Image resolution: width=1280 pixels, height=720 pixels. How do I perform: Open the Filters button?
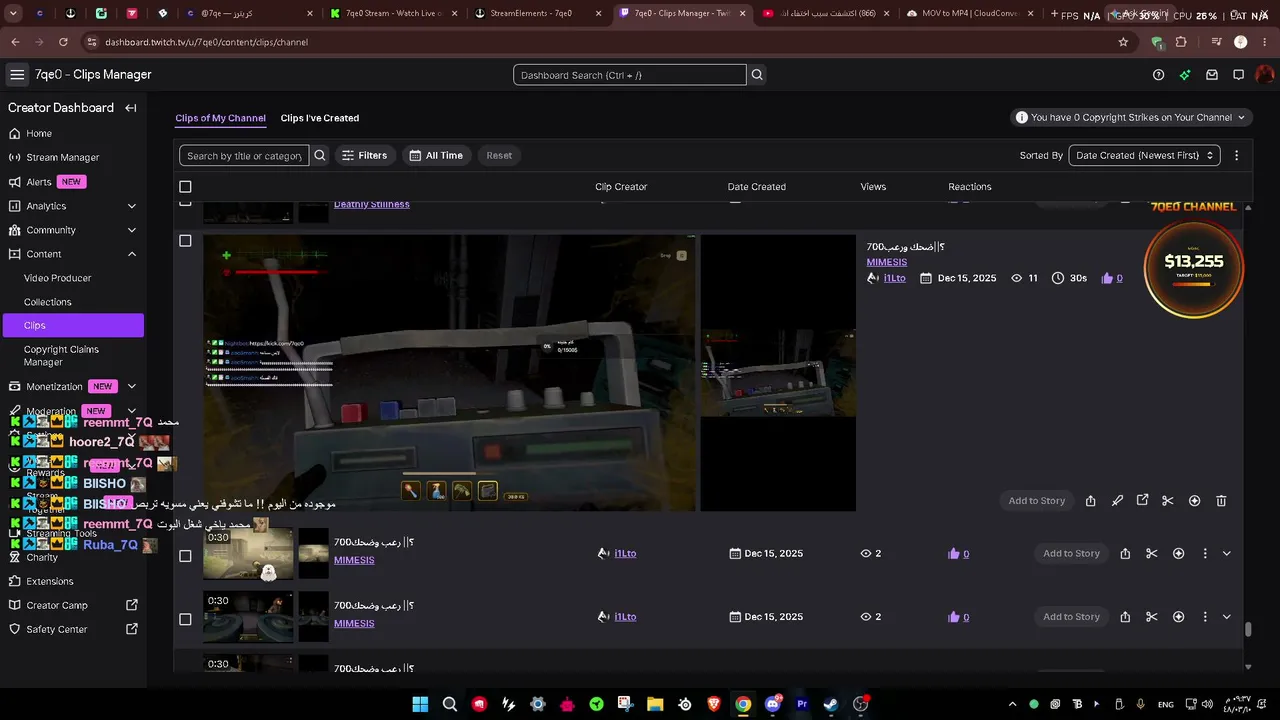click(x=364, y=155)
